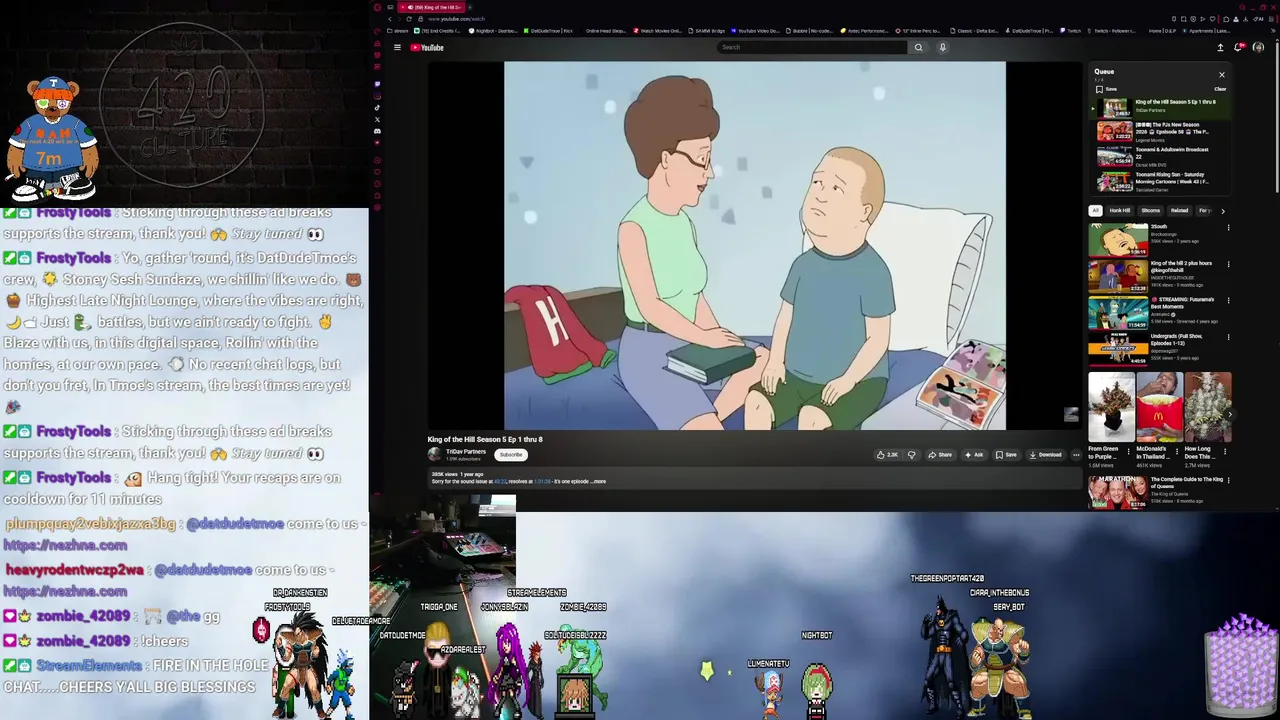Jump to the 40:22 timestamp link
This screenshot has height=720, width=1280.
pos(500,481)
